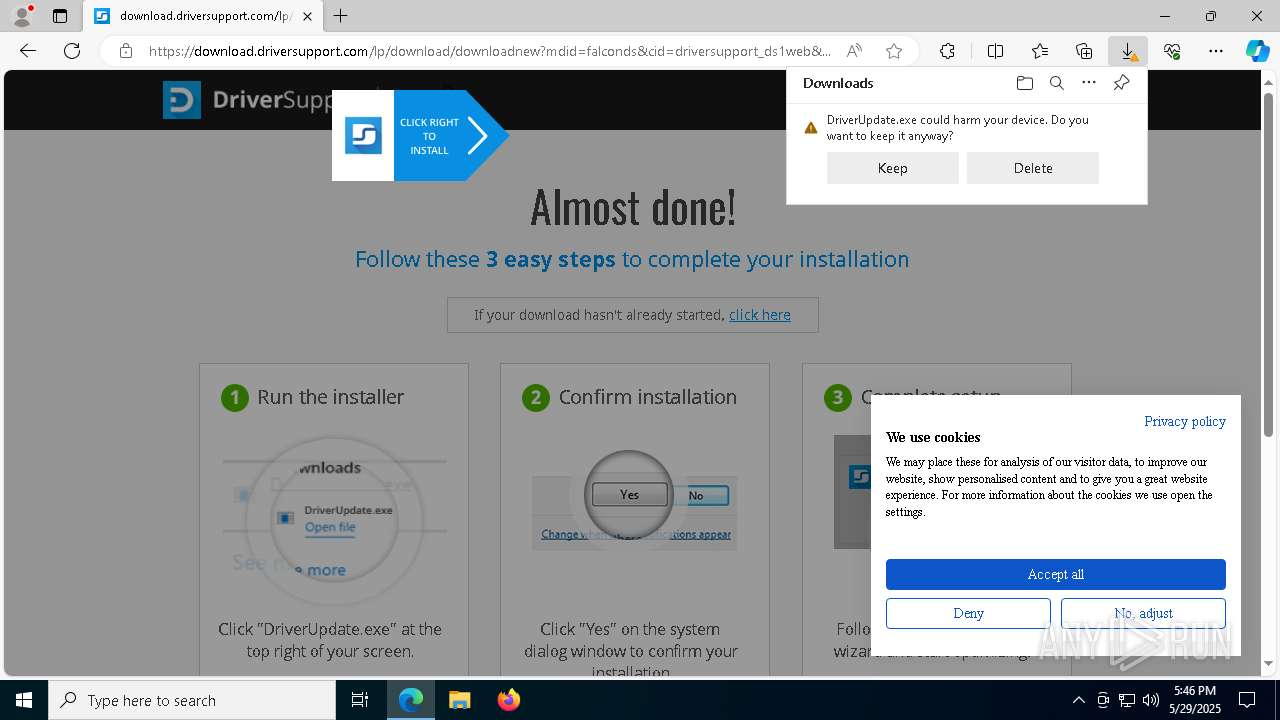The image size is (1280, 720).
Task: Switch to Edge on taskbar
Action: 411,700
